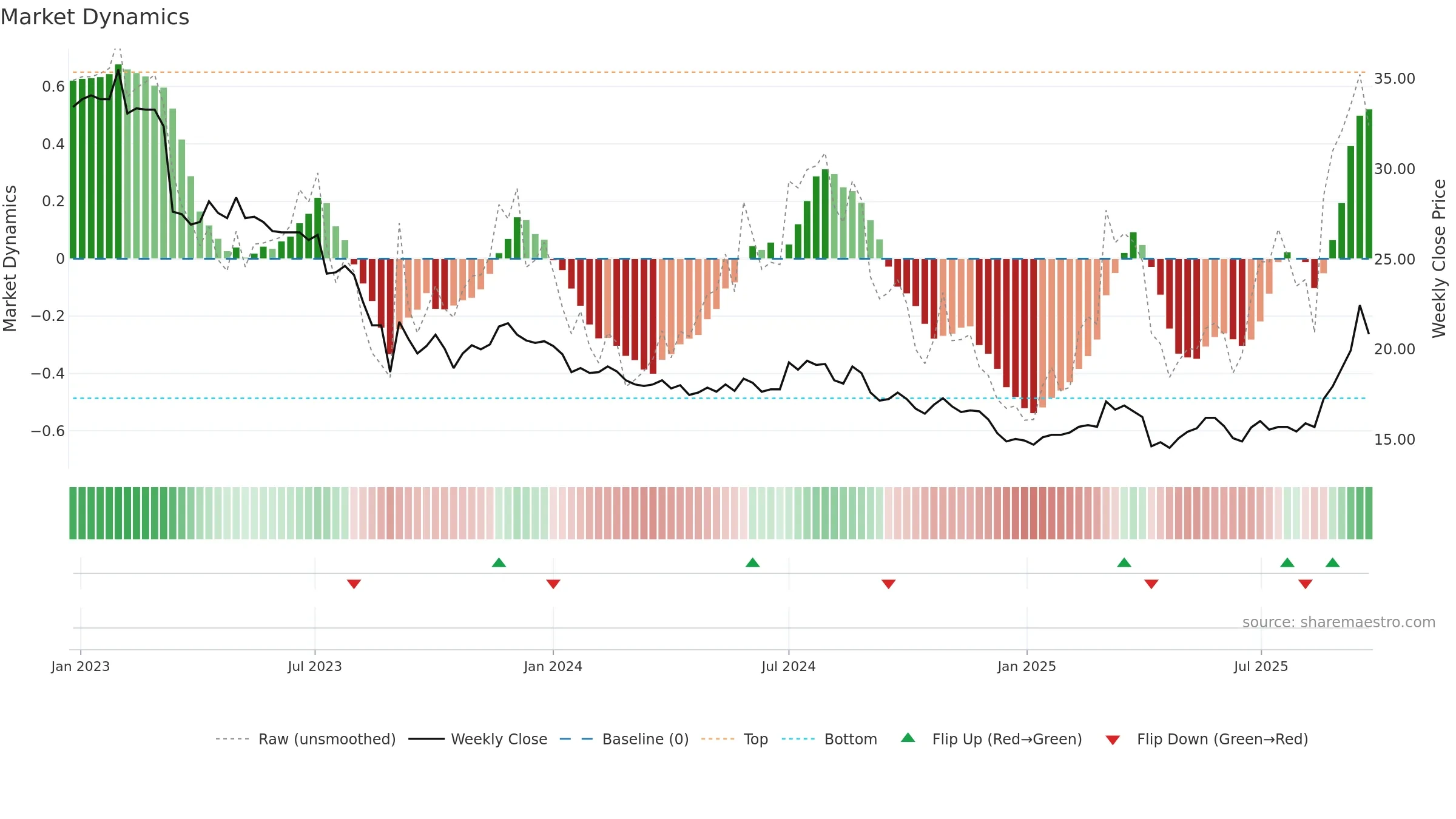Select the flip-down marker between Jul 2024 and Jan 2025

(888, 584)
